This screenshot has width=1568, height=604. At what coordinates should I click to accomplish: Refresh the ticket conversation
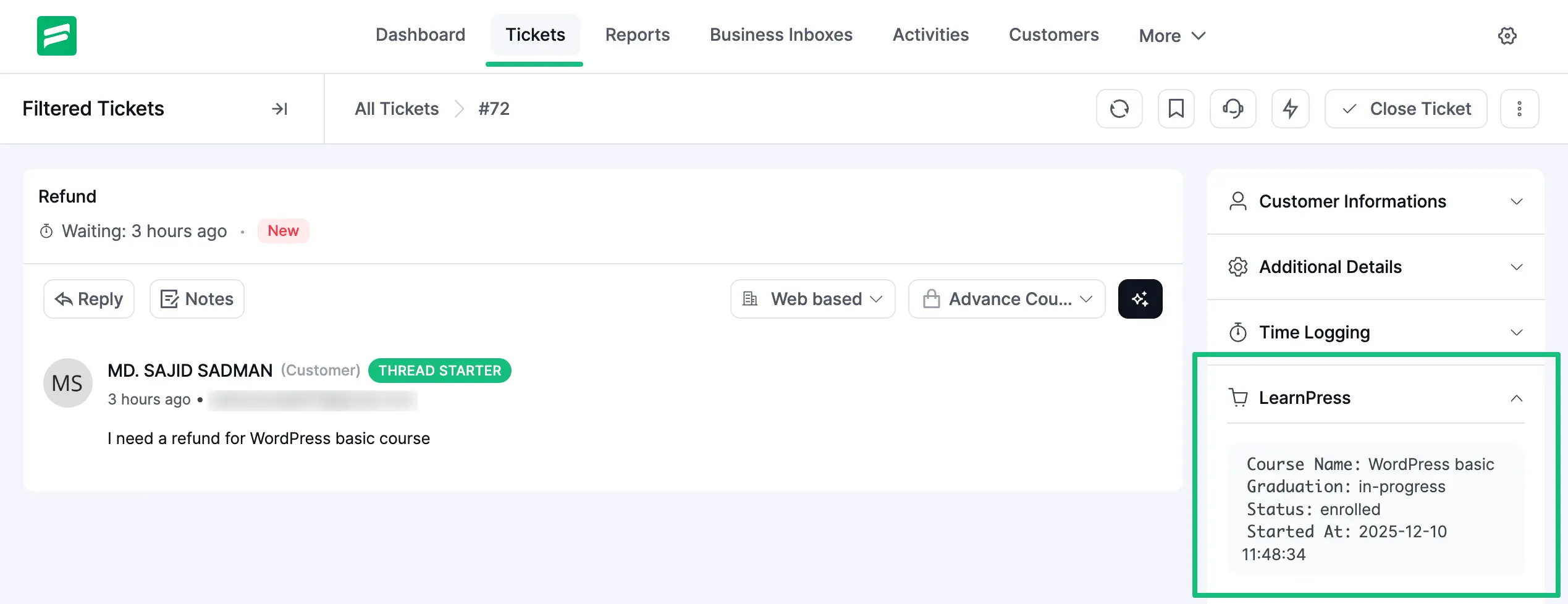[1119, 109]
